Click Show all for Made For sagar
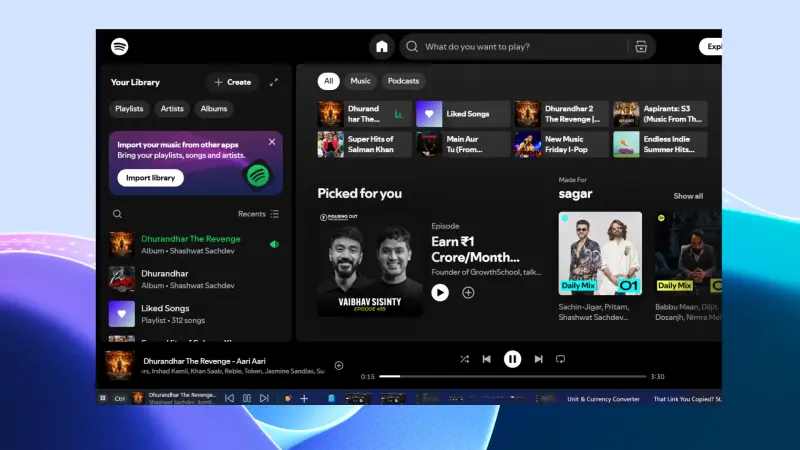Screen dimensions: 800x450 tap(688, 196)
